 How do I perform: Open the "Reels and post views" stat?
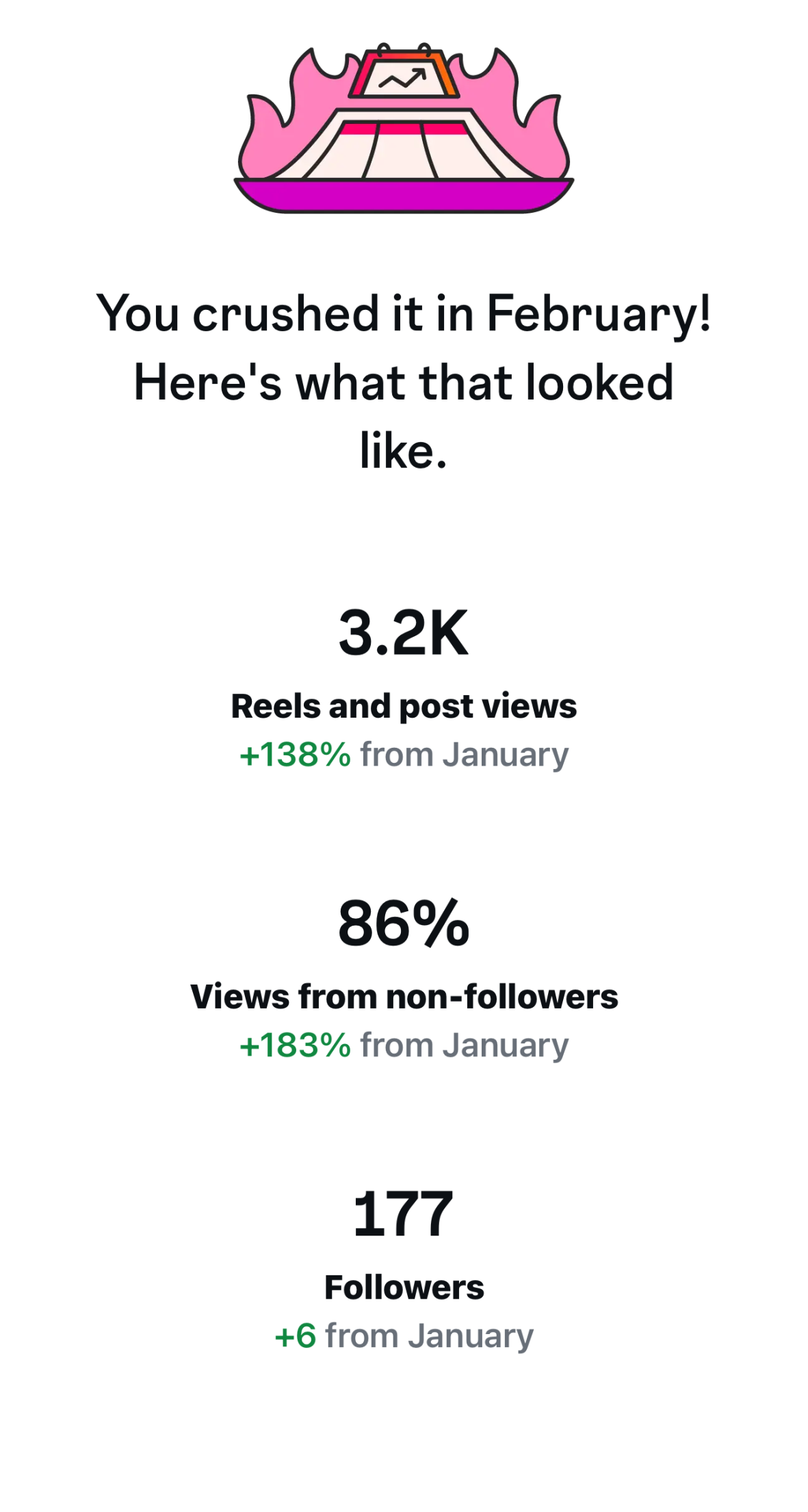[404, 706]
